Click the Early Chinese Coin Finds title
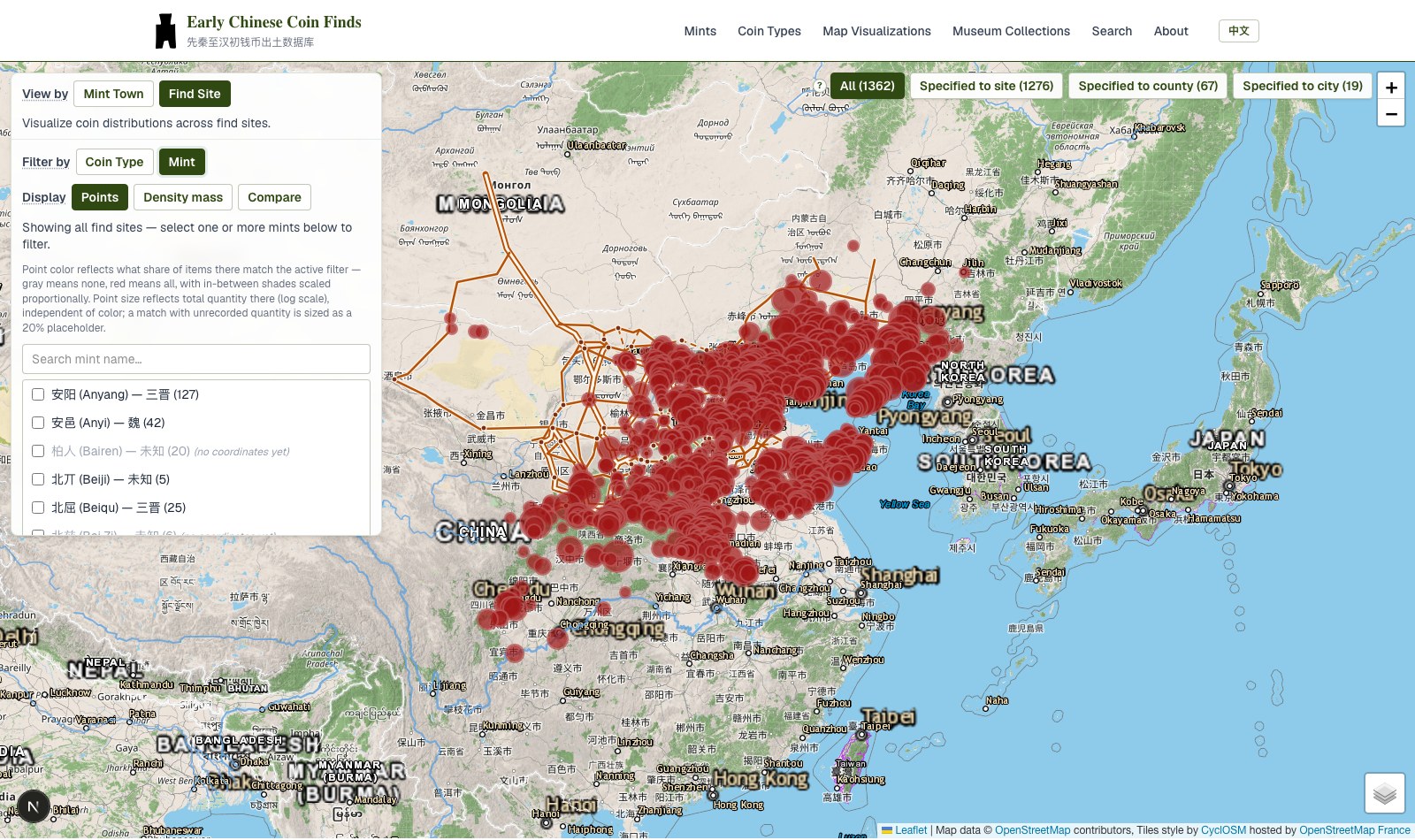Screen dimensions: 1415x840 (x=274, y=22)
